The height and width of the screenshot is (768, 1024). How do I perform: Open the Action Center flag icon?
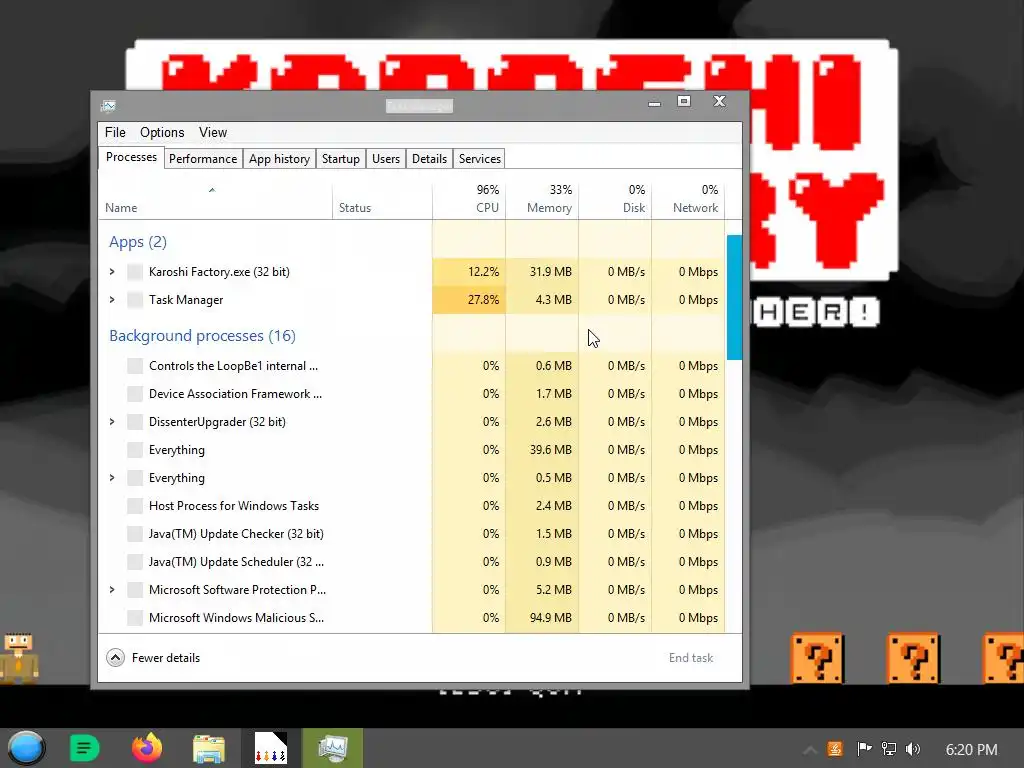coord(864,748)
